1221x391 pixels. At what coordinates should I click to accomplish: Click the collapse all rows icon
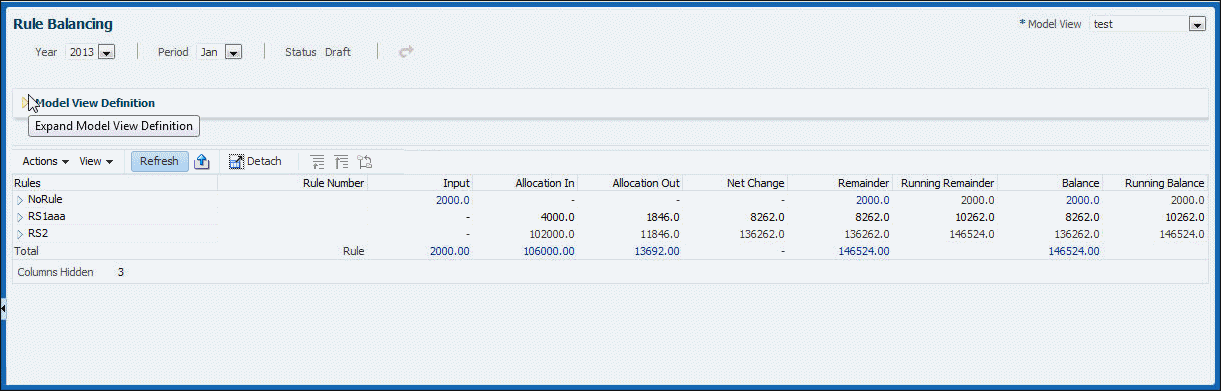click(x=341, y=161)
